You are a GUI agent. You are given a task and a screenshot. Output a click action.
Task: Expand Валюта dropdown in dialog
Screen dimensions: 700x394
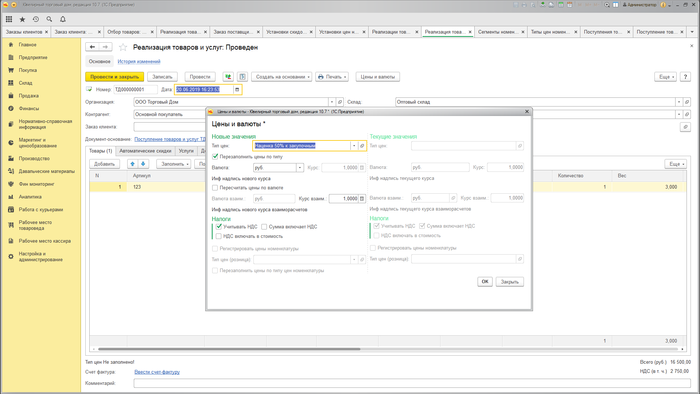pos(300,168)
